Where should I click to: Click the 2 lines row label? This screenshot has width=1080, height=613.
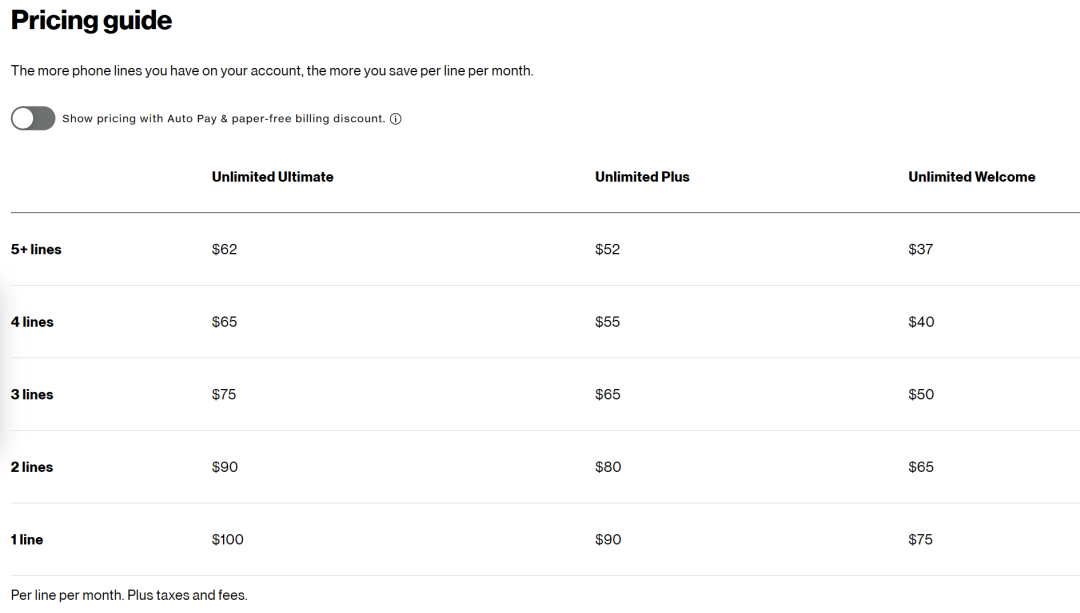[x=32, y=467]
